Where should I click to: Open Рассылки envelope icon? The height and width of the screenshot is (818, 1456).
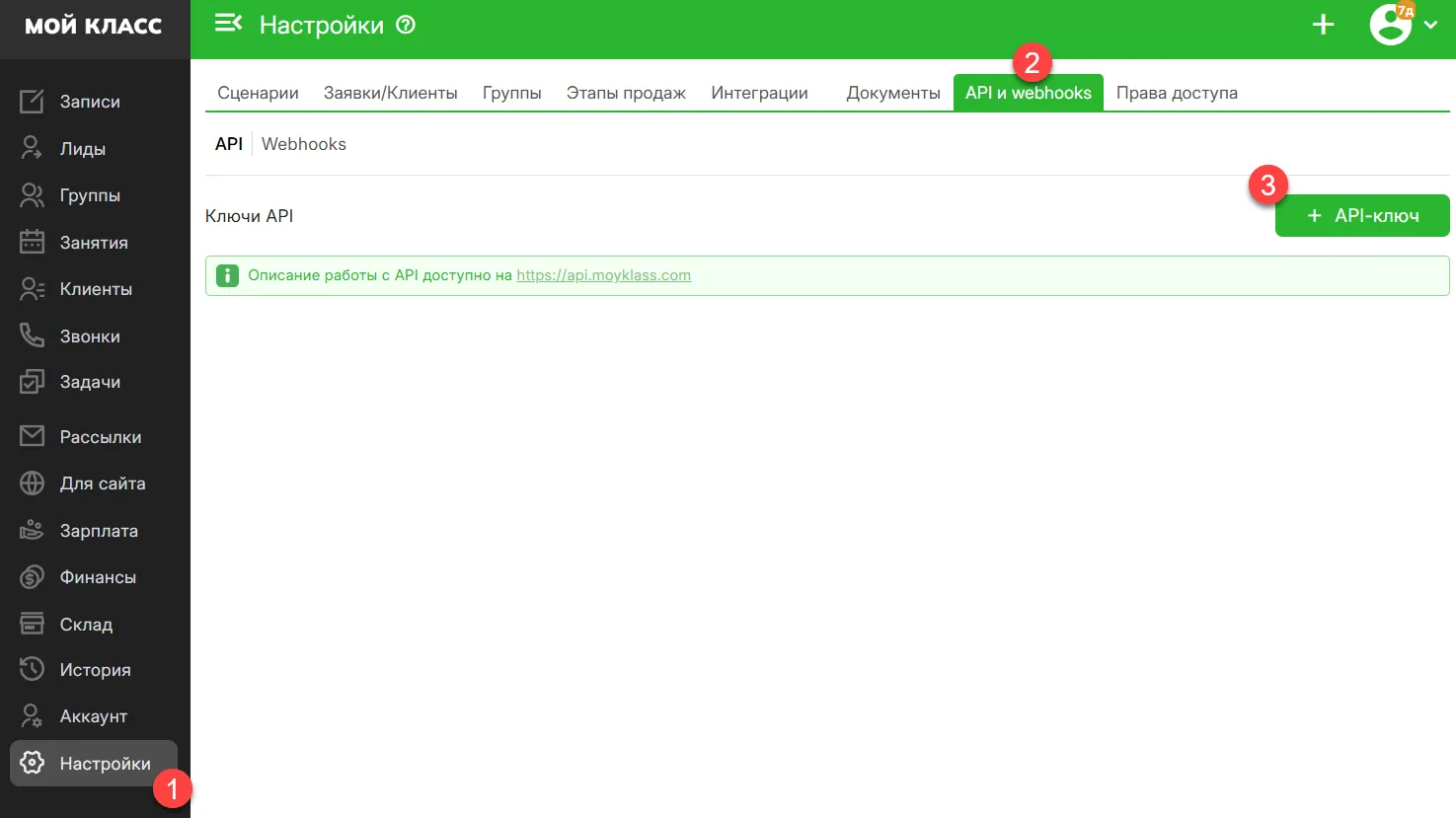(32, 436)
